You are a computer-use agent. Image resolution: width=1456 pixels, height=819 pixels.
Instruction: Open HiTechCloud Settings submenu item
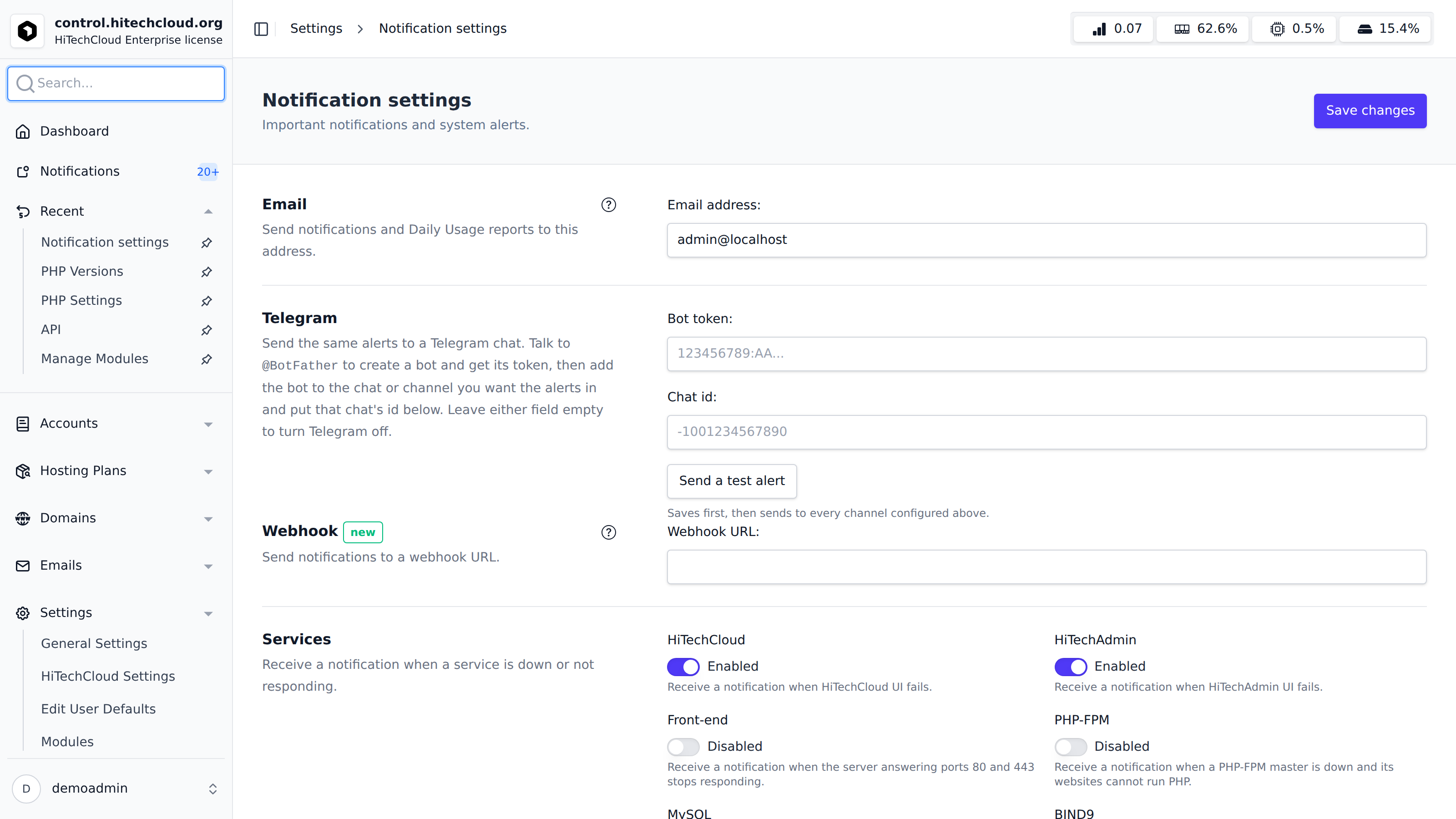108,676
